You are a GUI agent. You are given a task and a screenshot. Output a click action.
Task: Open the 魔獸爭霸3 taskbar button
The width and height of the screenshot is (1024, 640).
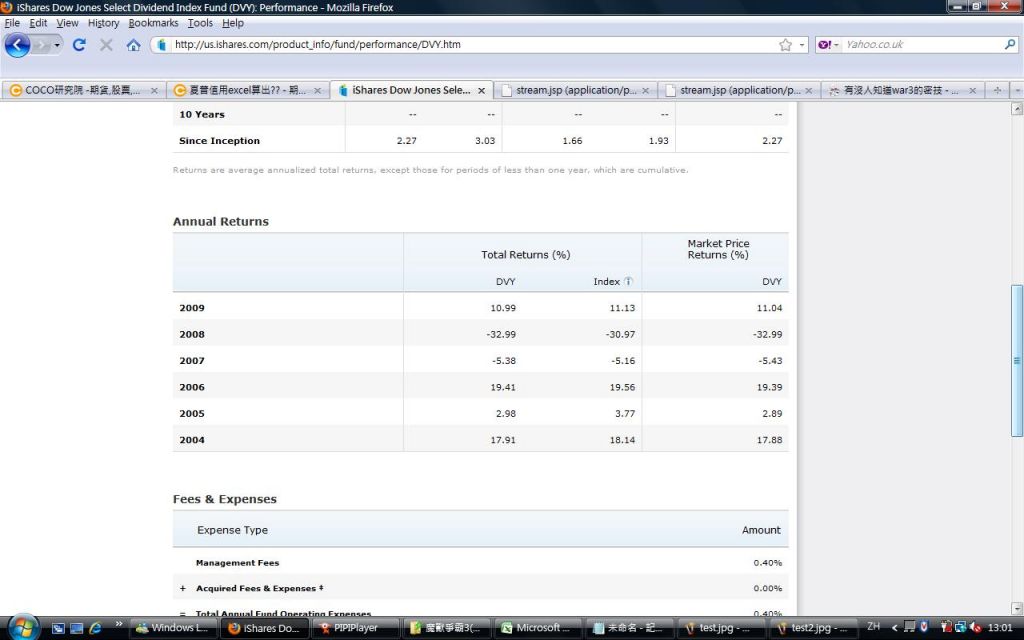pyautogui.click(x=447, y=628)
